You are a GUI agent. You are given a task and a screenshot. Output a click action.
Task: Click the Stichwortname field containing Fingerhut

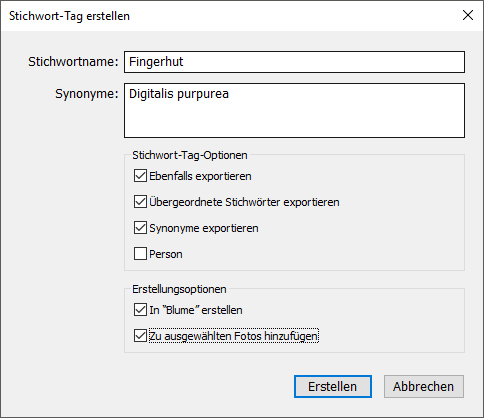294,62
